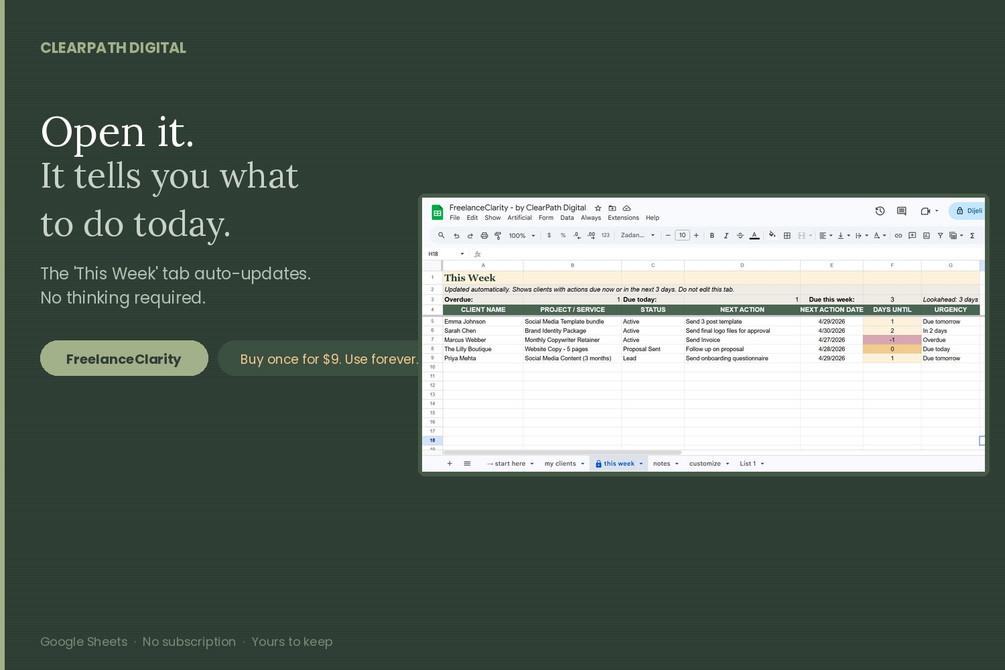The image size is (1005, 670).
Task: Open the this week tab arrow menu
Action: 641,464
